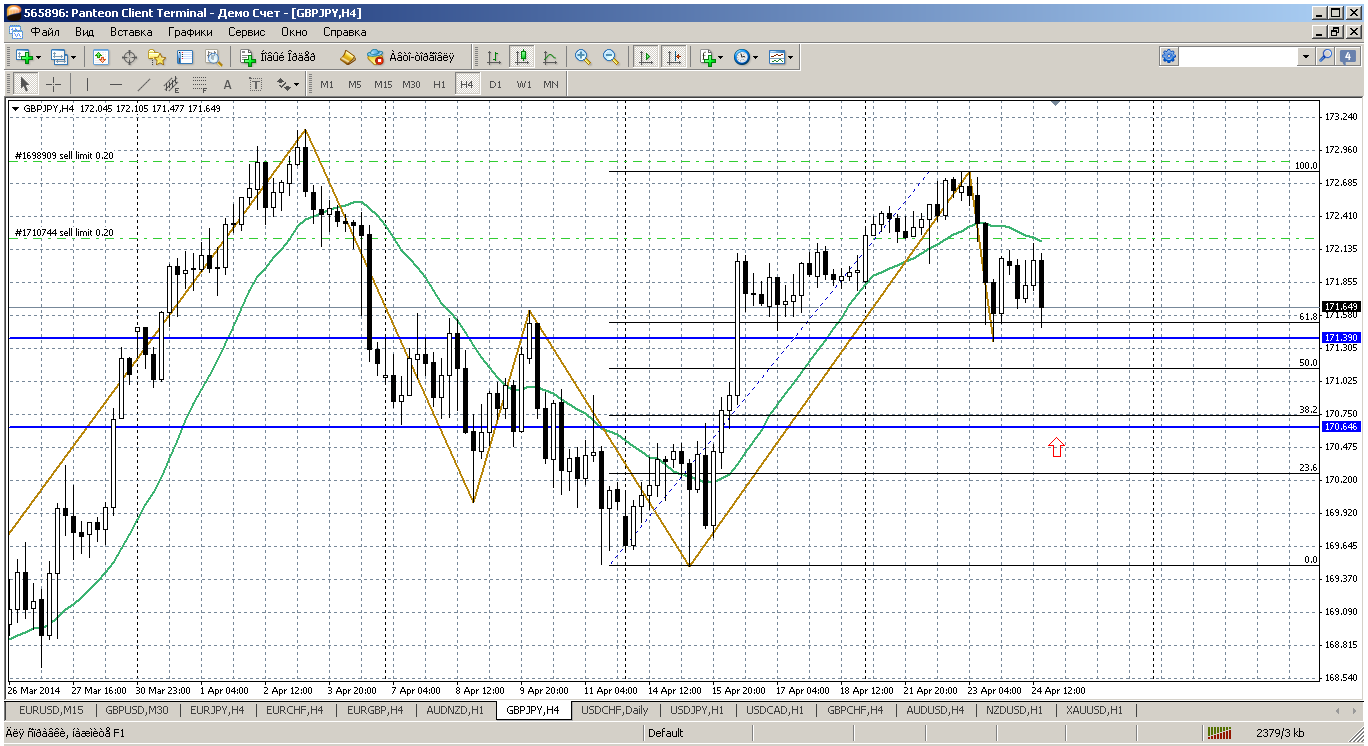Open the Вид menu
Screen dimensions: 1368x746
click(85, 32)
